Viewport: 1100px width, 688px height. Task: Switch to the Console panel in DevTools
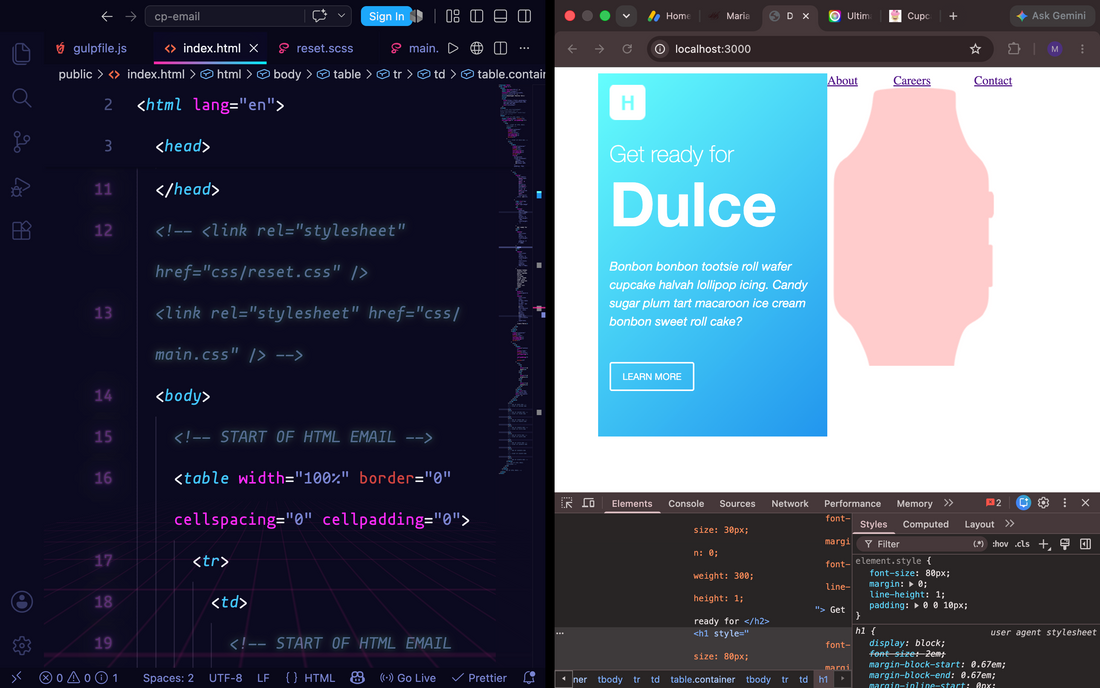click(686, 504)
